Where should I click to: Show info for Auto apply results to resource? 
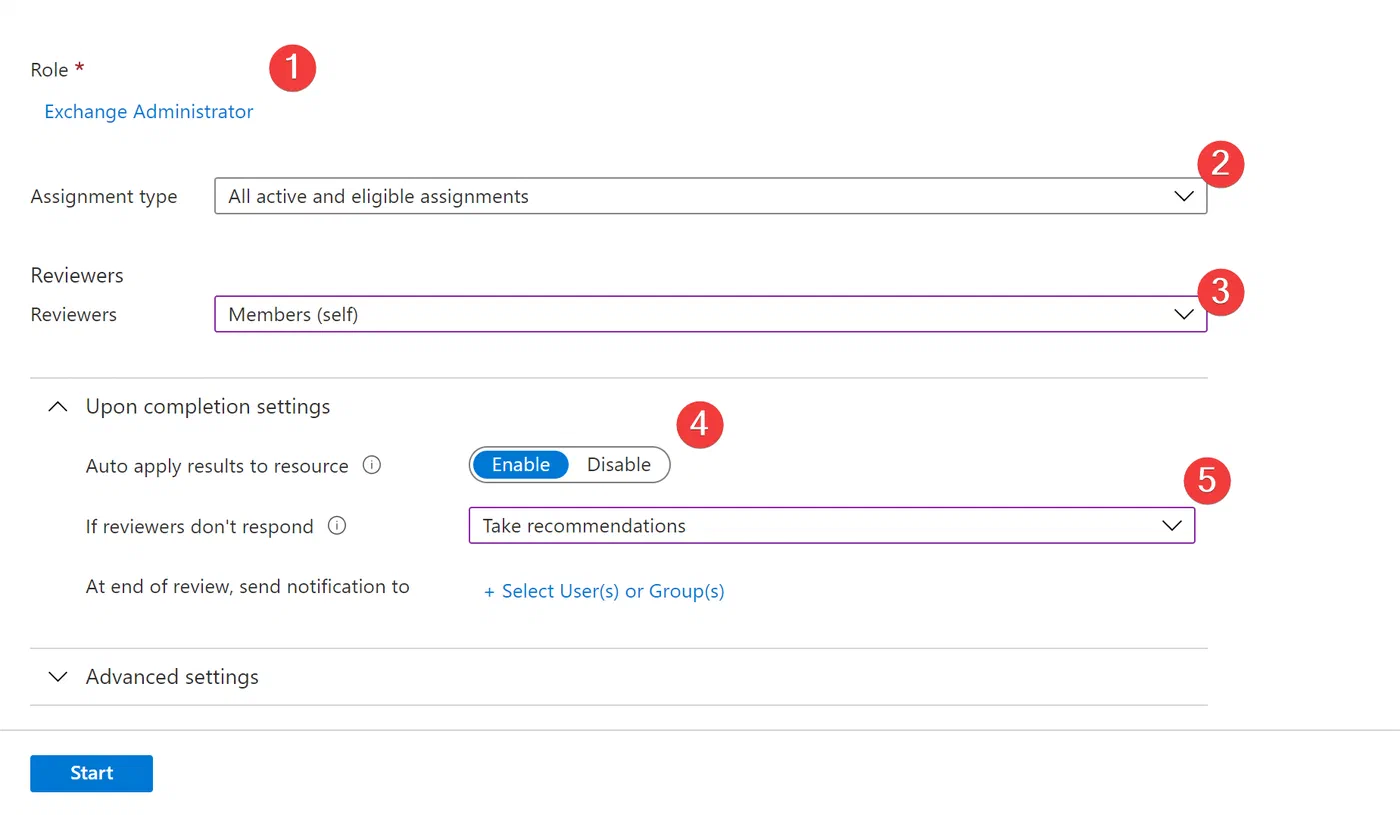(x=372, y=465)
